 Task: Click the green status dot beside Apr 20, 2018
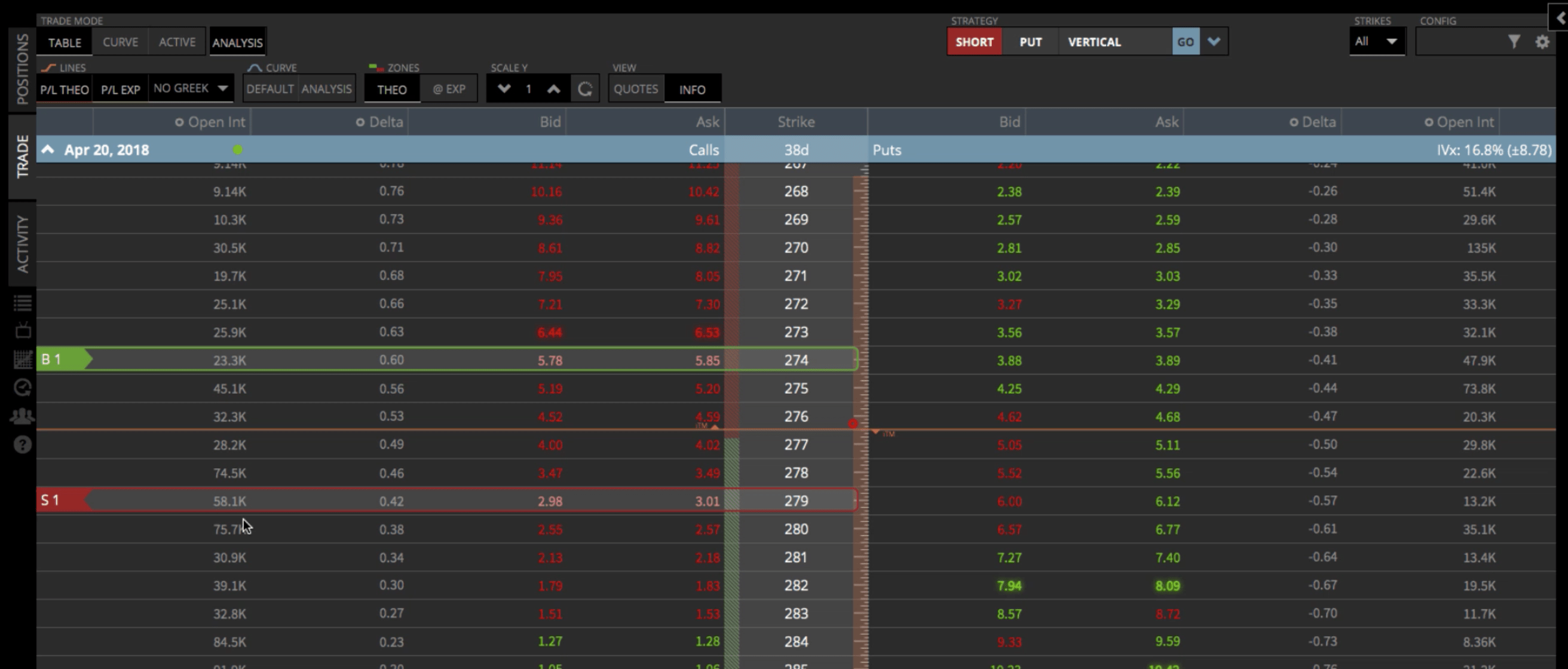[x=237, y=149]
